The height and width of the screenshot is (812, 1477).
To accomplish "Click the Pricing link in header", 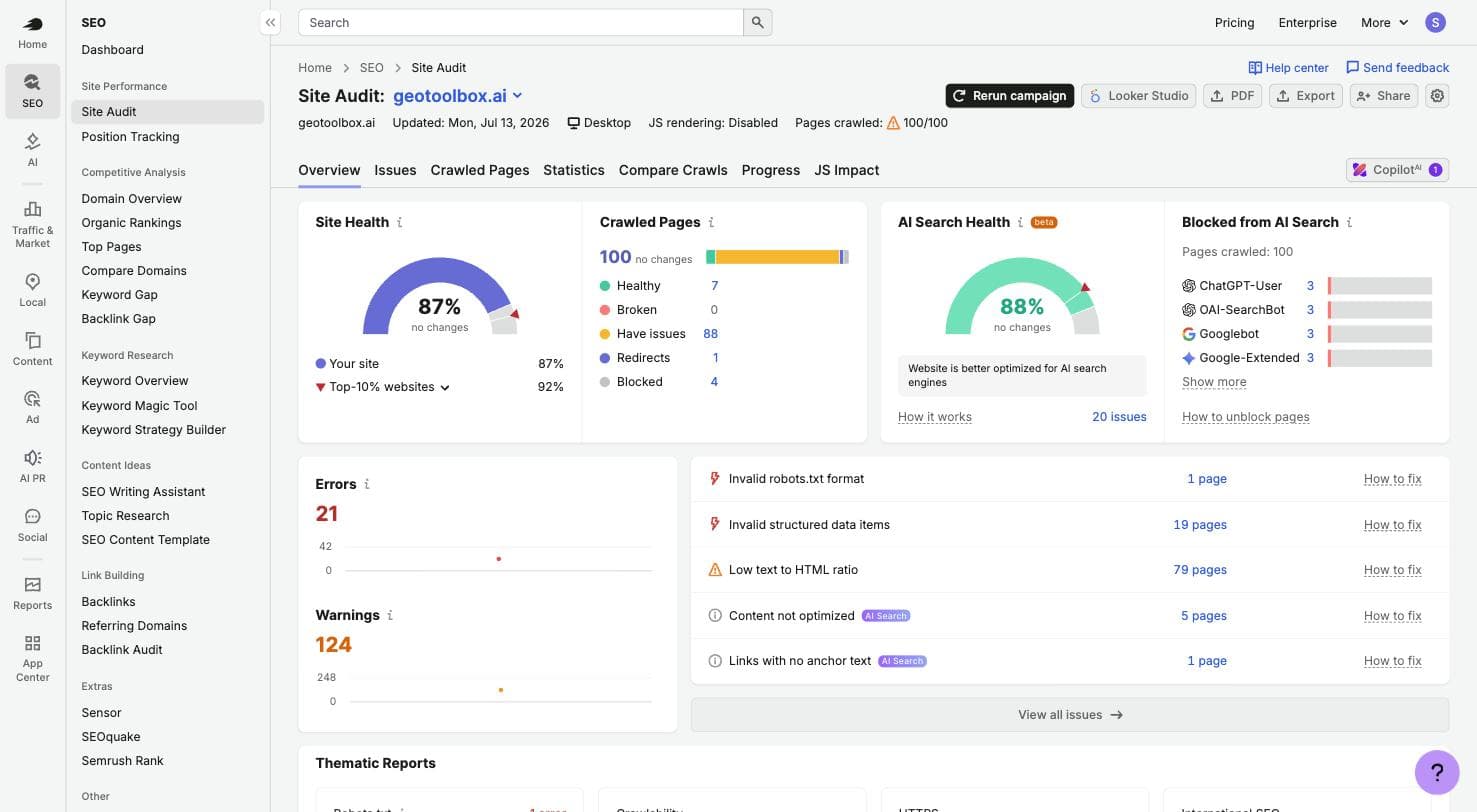I will [x=1234, y=22].
